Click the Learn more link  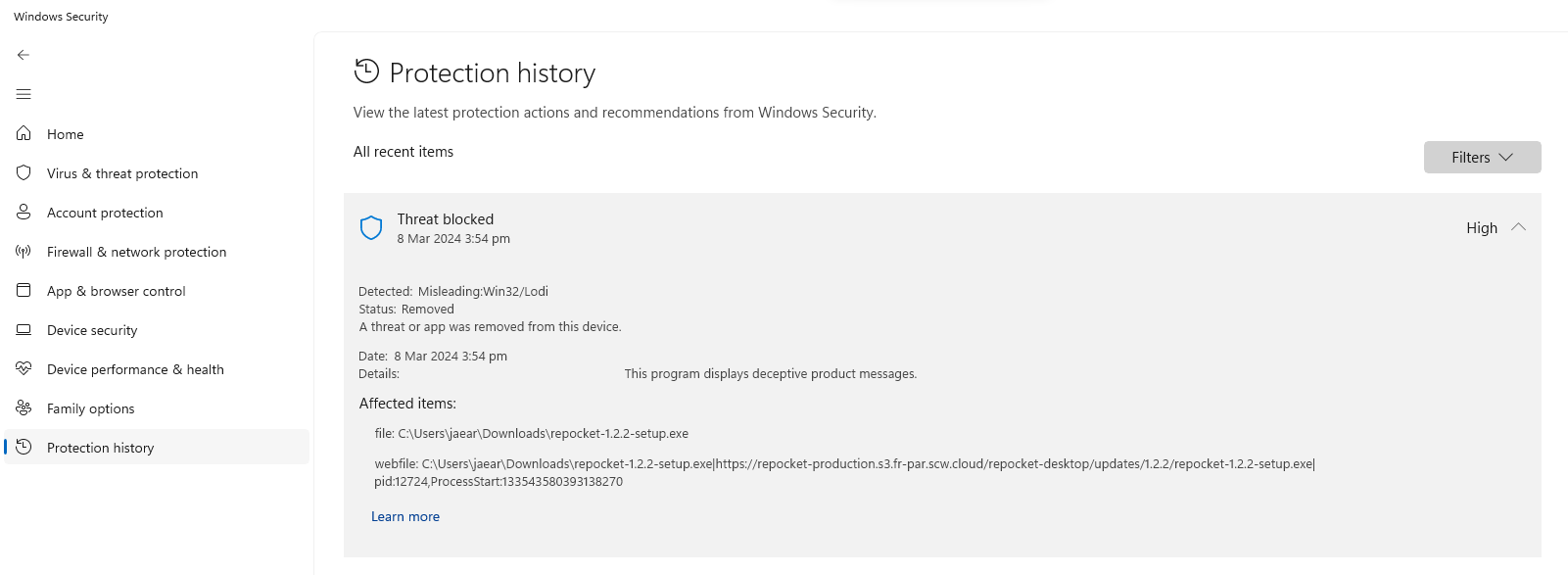(x=405, y=517)
